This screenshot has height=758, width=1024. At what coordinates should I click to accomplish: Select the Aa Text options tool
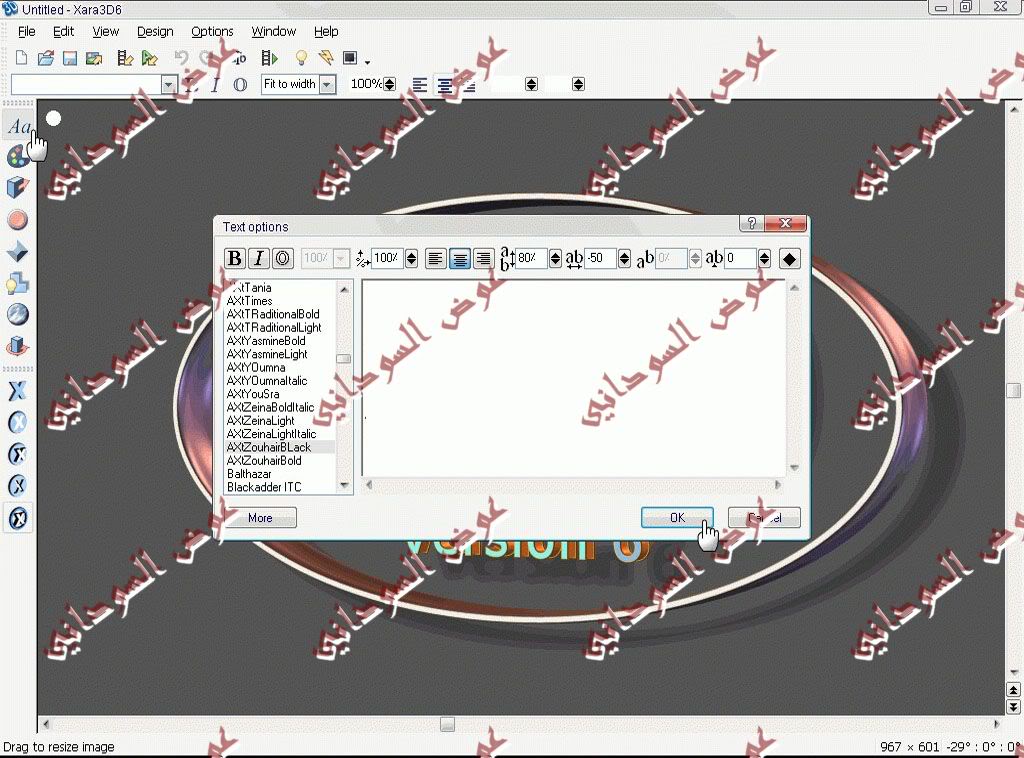coord(19,125)
